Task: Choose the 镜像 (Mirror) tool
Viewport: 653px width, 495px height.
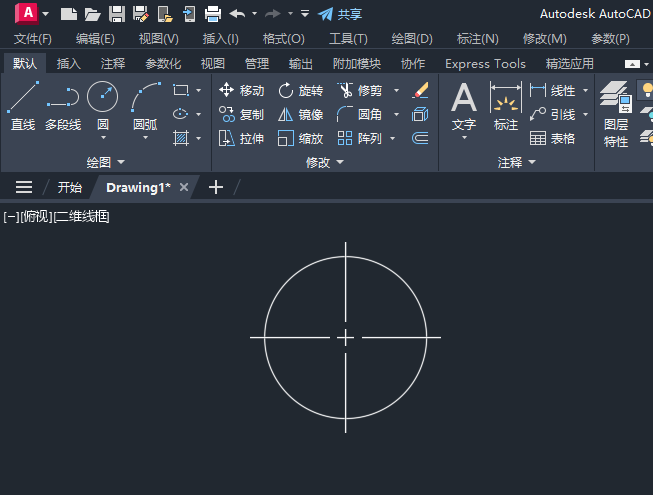Action: click(x=300, y=114)
